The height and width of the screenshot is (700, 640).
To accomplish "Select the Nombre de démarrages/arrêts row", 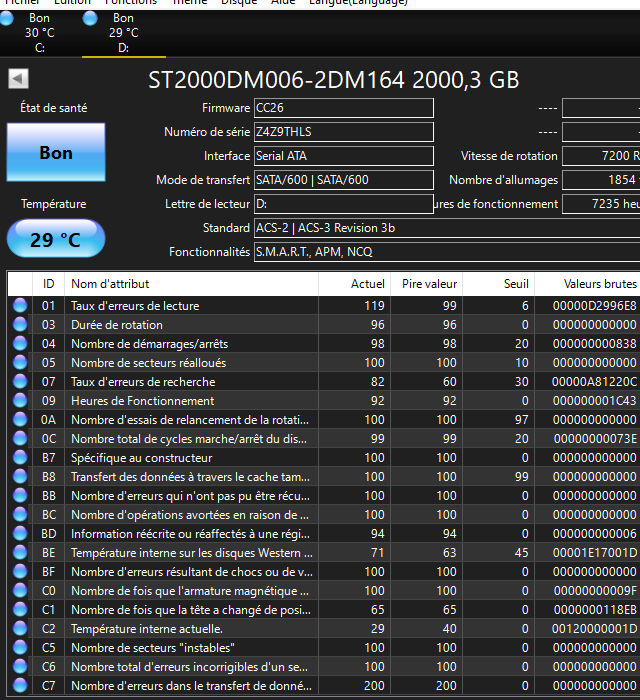I will 324,343.
